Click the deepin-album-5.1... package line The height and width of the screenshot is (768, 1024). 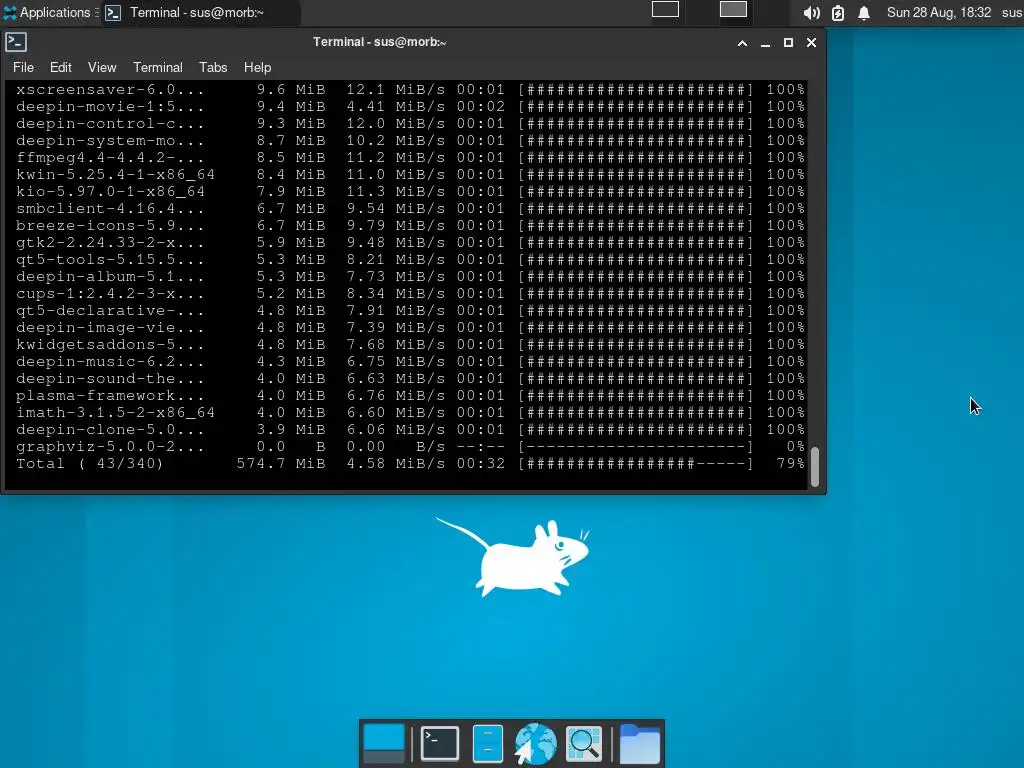(410, 276)
